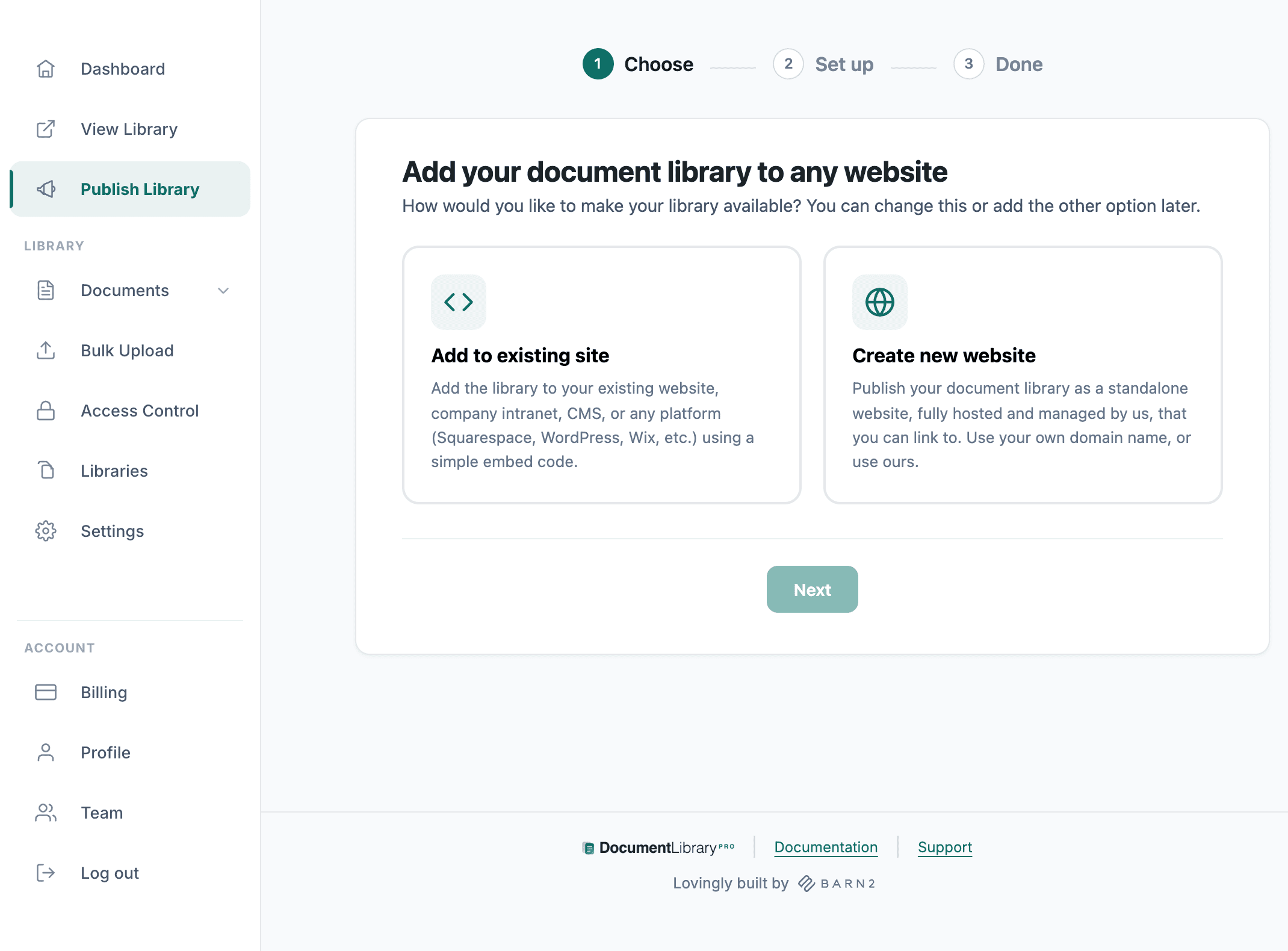Screen dimensions: 1288x951
Task: Navigate to Libraries
Action: (130, 471)
